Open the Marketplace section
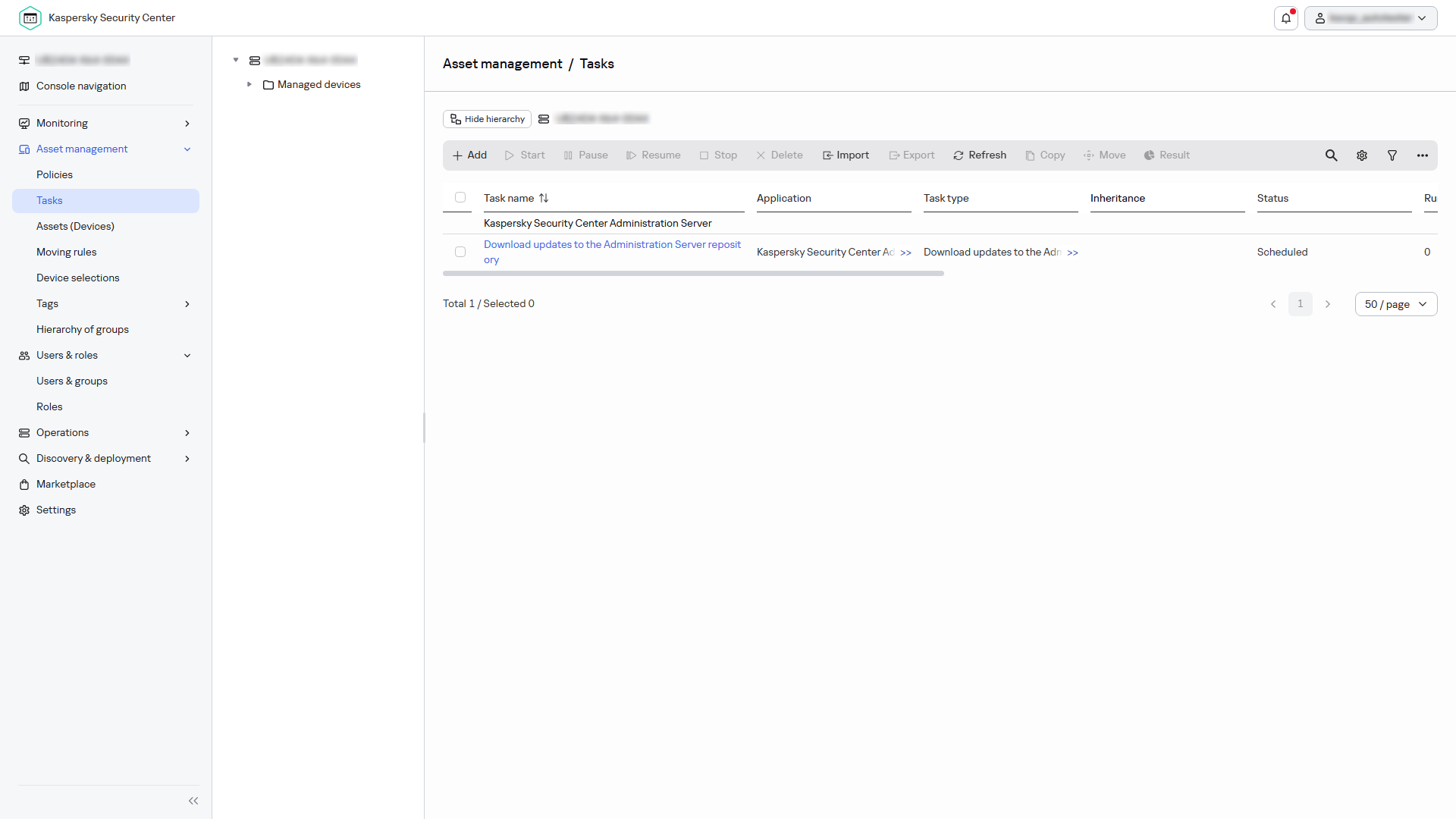Screen dimensions: 1456x819 [x=65, y=484]
